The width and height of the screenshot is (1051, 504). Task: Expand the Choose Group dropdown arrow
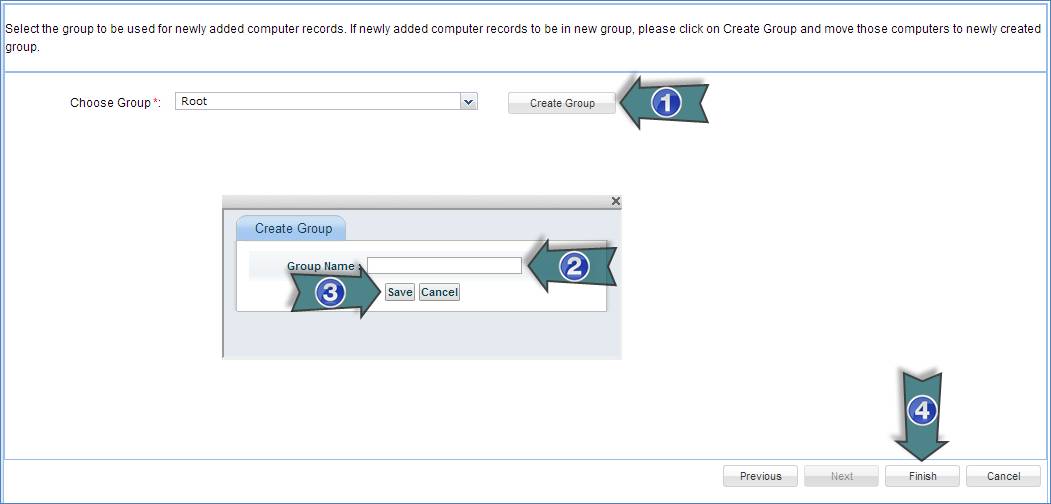coord(468,102)
